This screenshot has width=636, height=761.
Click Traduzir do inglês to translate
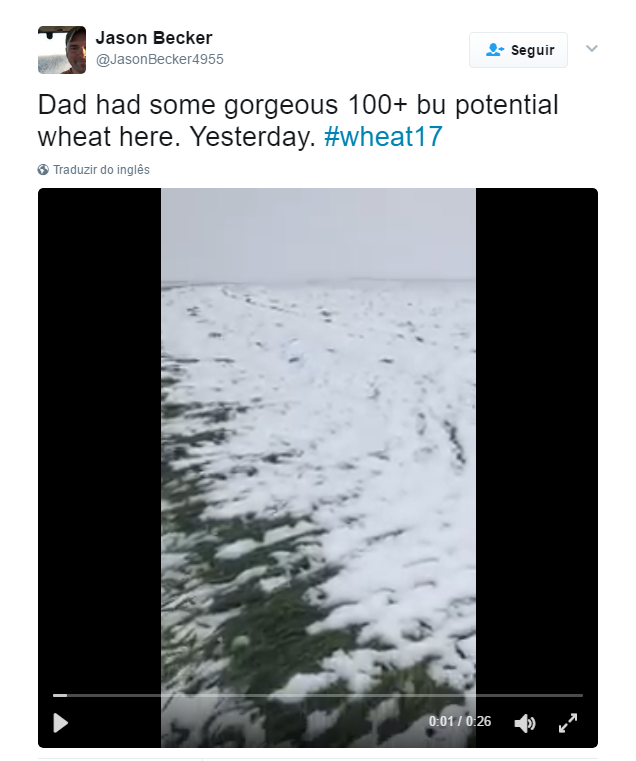[102, 170]
